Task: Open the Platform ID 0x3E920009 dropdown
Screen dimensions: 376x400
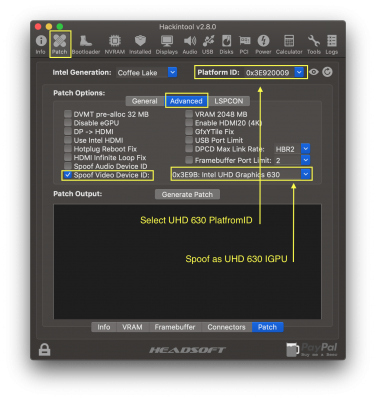Action: pyautogui.click(x=274, y=72)
